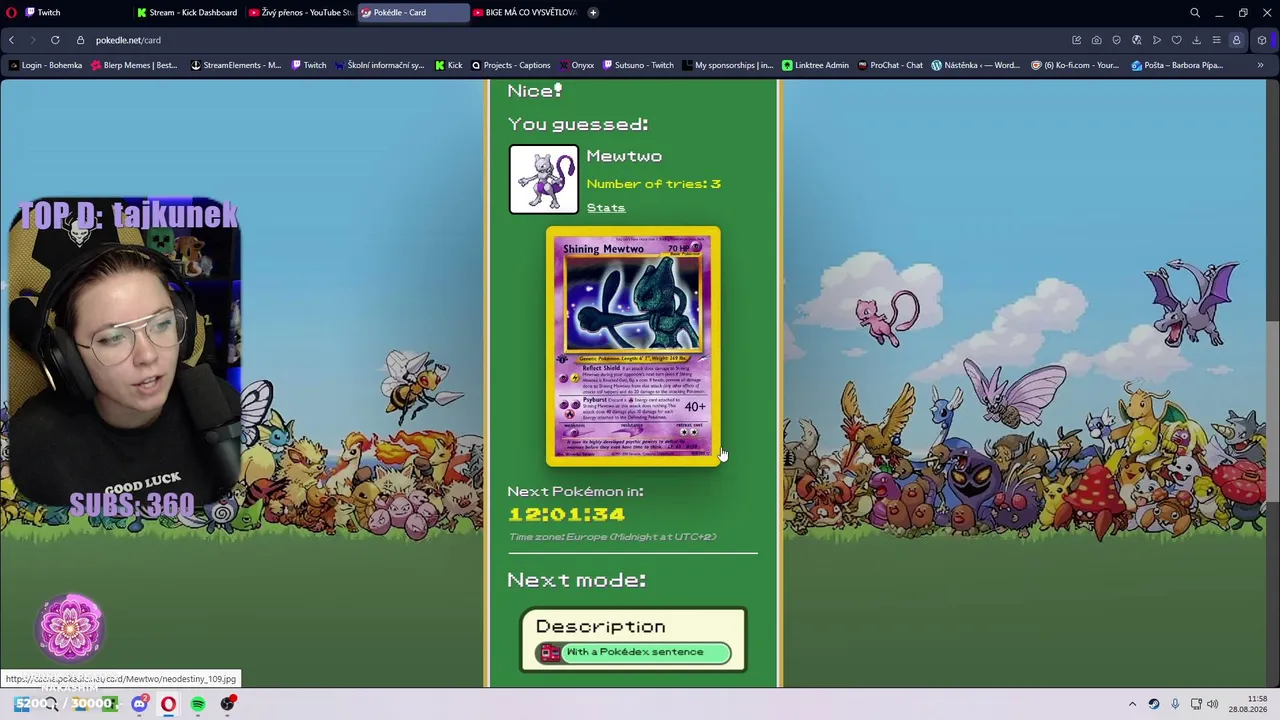Start the Description next mode button
1280x720 pixels.
point(633,640)
